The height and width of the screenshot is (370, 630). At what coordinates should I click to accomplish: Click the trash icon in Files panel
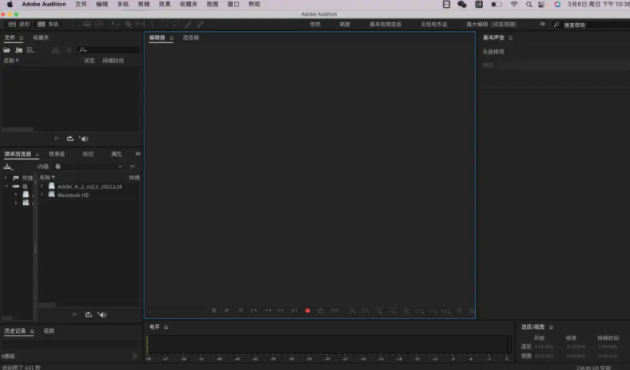coord(69,50)
